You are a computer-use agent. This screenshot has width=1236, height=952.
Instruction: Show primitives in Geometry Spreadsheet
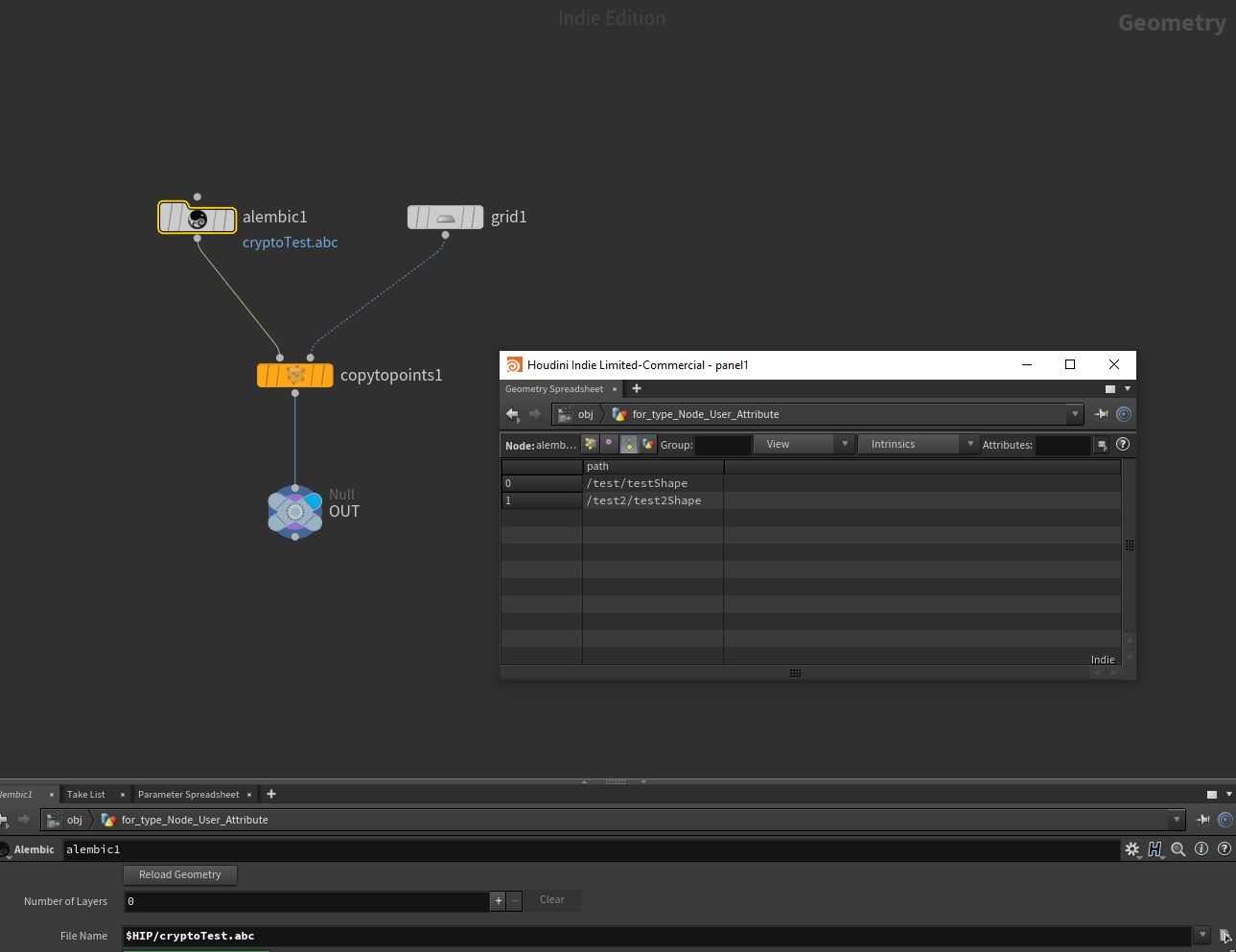[629, 444]
